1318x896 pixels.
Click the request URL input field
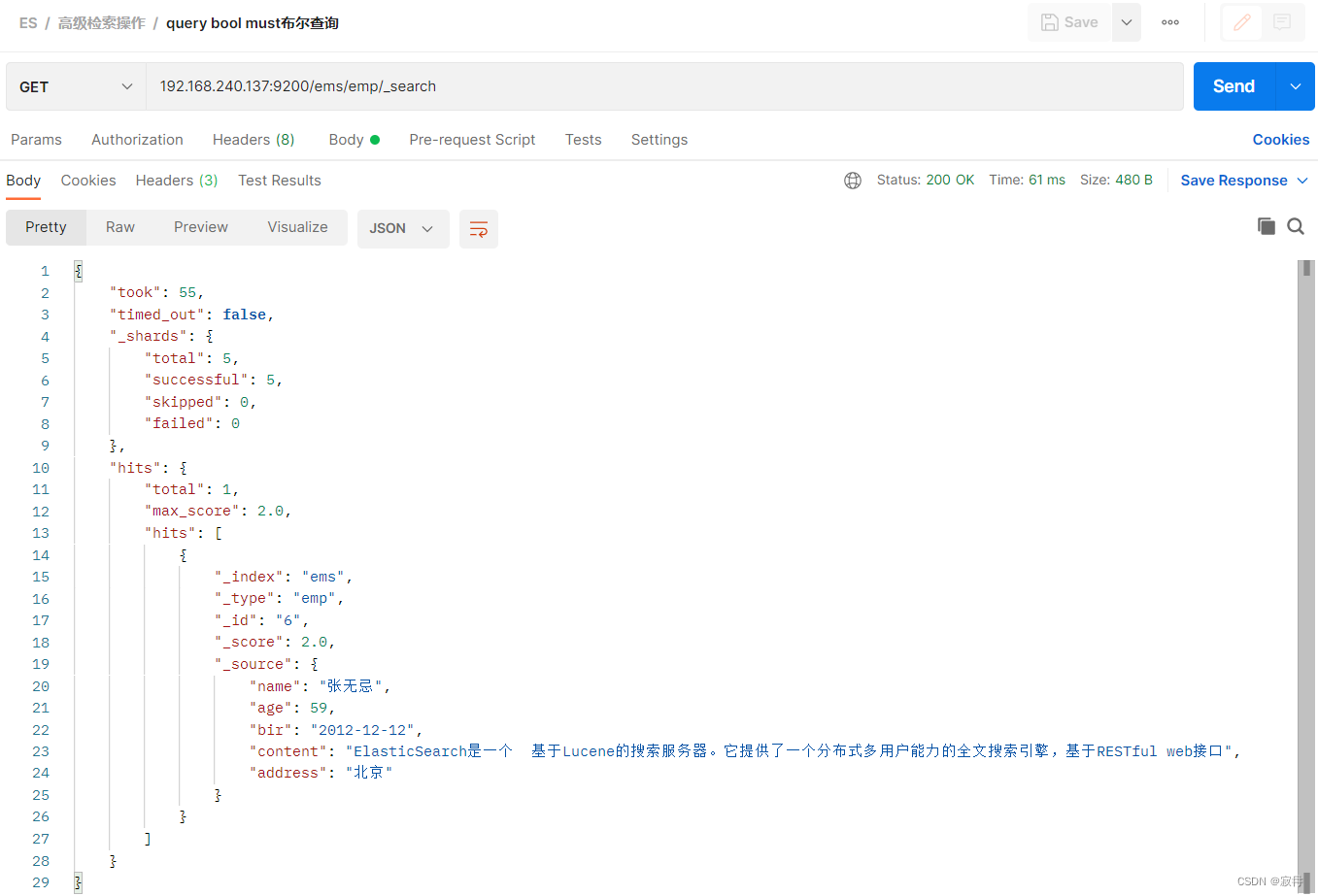click(x=664, y=86)
